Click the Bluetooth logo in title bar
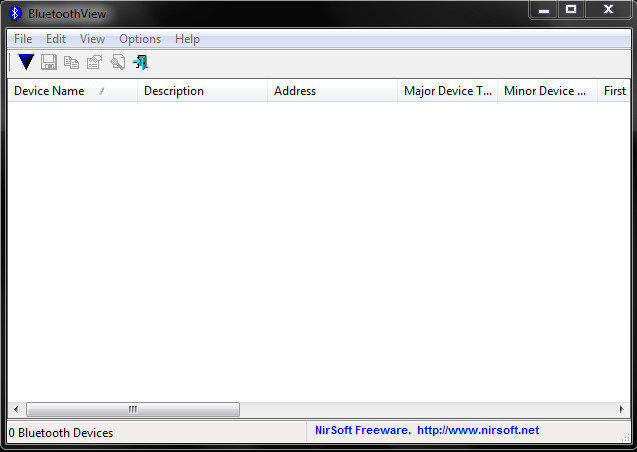The width and height of the screenshot is (637, 452). pyautogui.click(x=15, y=13)
